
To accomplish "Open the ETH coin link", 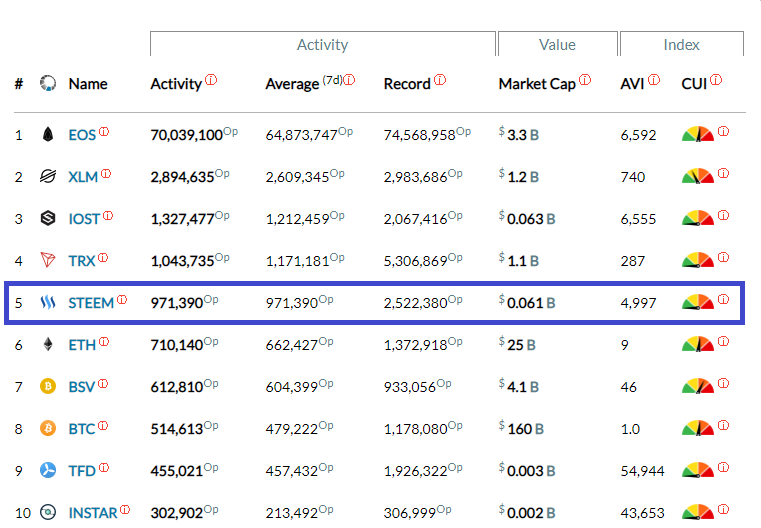I will 82,345.
